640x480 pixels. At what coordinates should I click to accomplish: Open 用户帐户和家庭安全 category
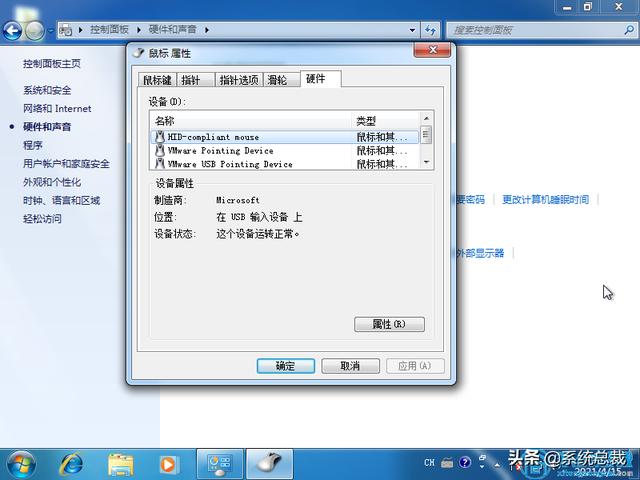pyautogui.click(x=66, y=164)
